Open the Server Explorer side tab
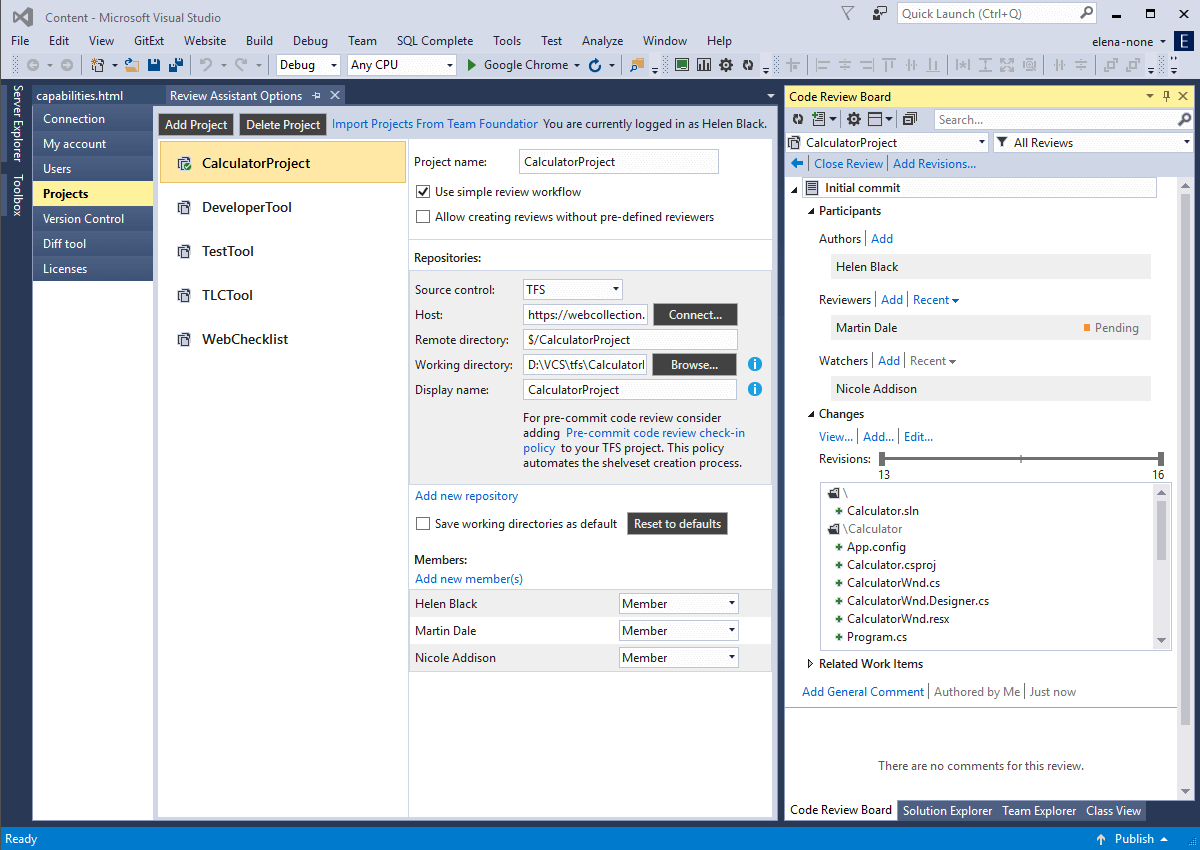The width and height of the screenshot is (1200, 850). 17,124
